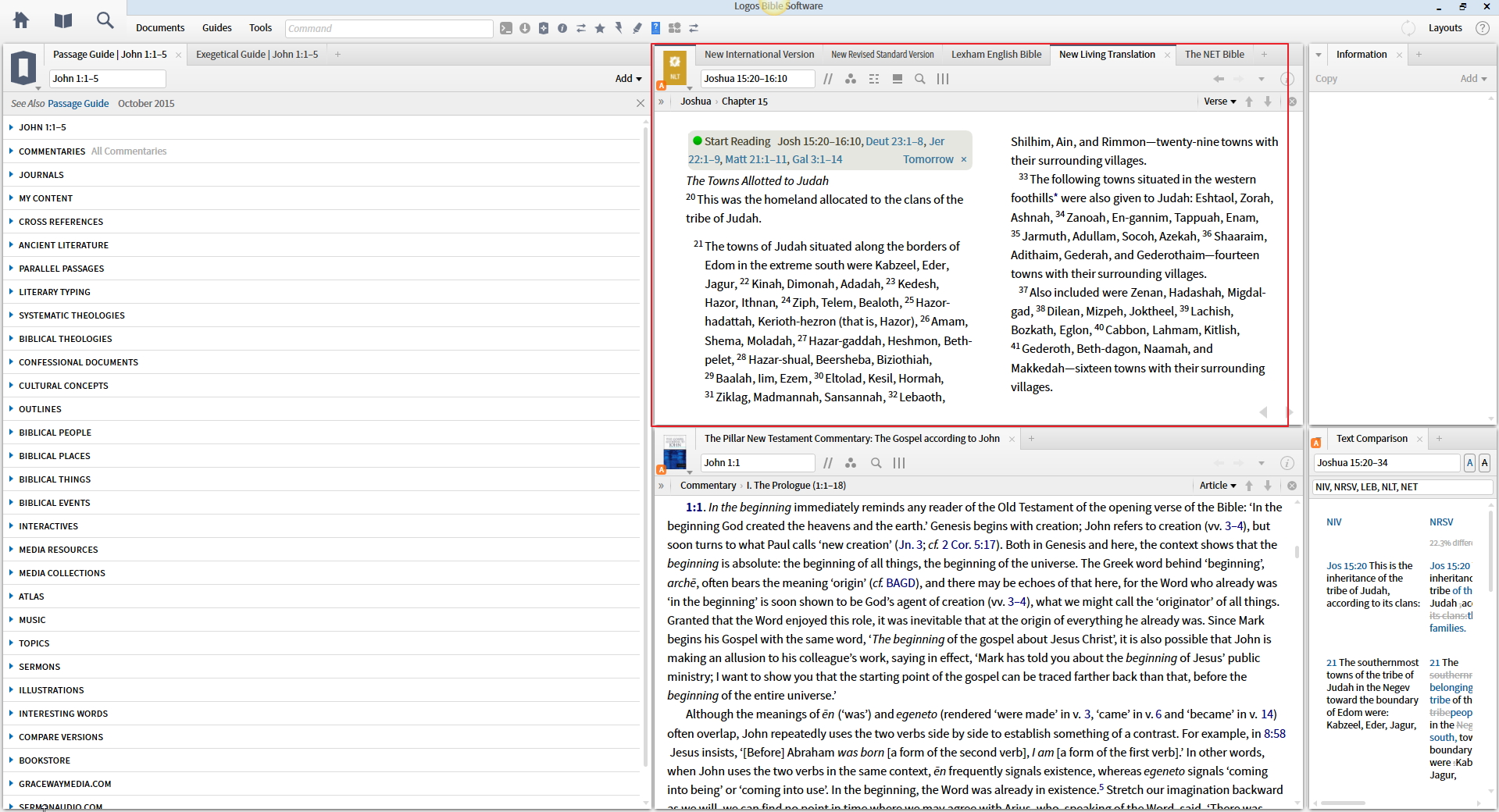Click the search magnifier in Pillar commentary panel
Screen dimensions: 1499x812
point(876,463)
